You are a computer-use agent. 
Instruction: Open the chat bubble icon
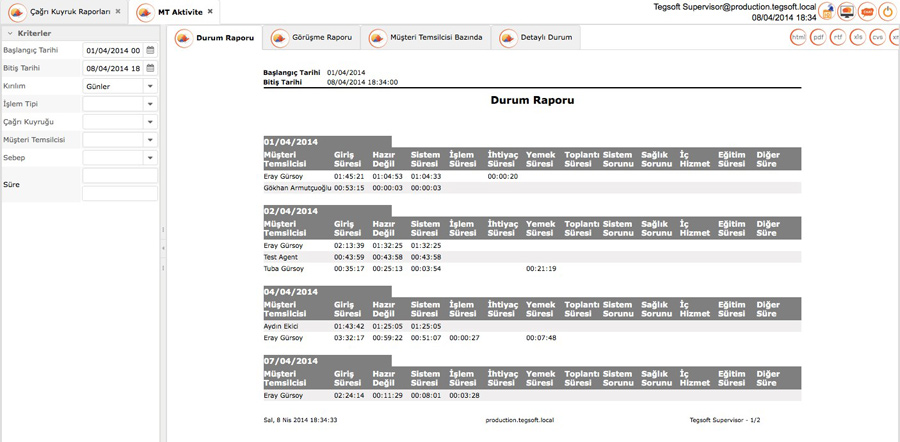point(867,11)
